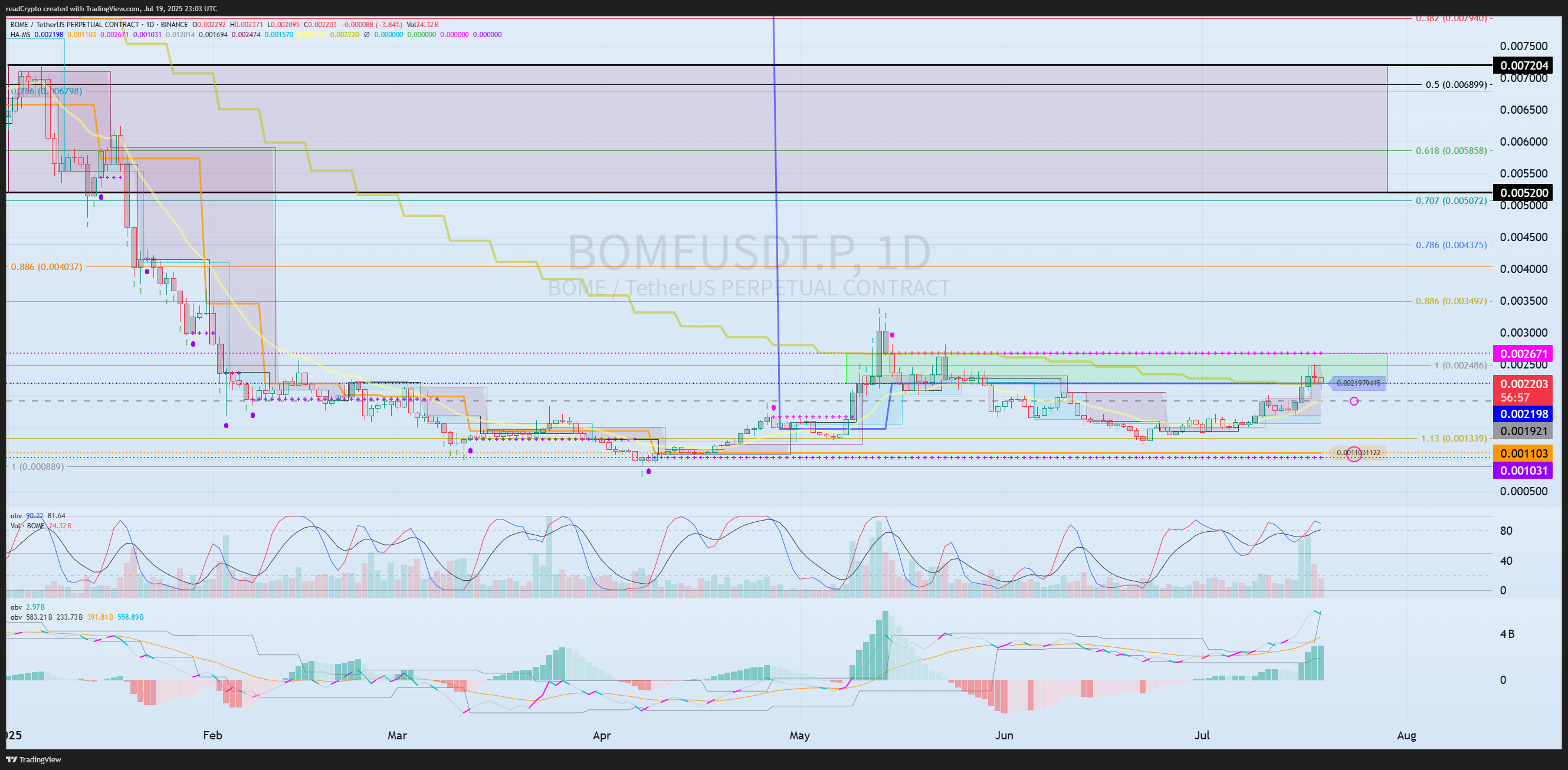Click the High value 0.002371 in legend
Viewport: 1568px width, 770px height.
[247, 25]
